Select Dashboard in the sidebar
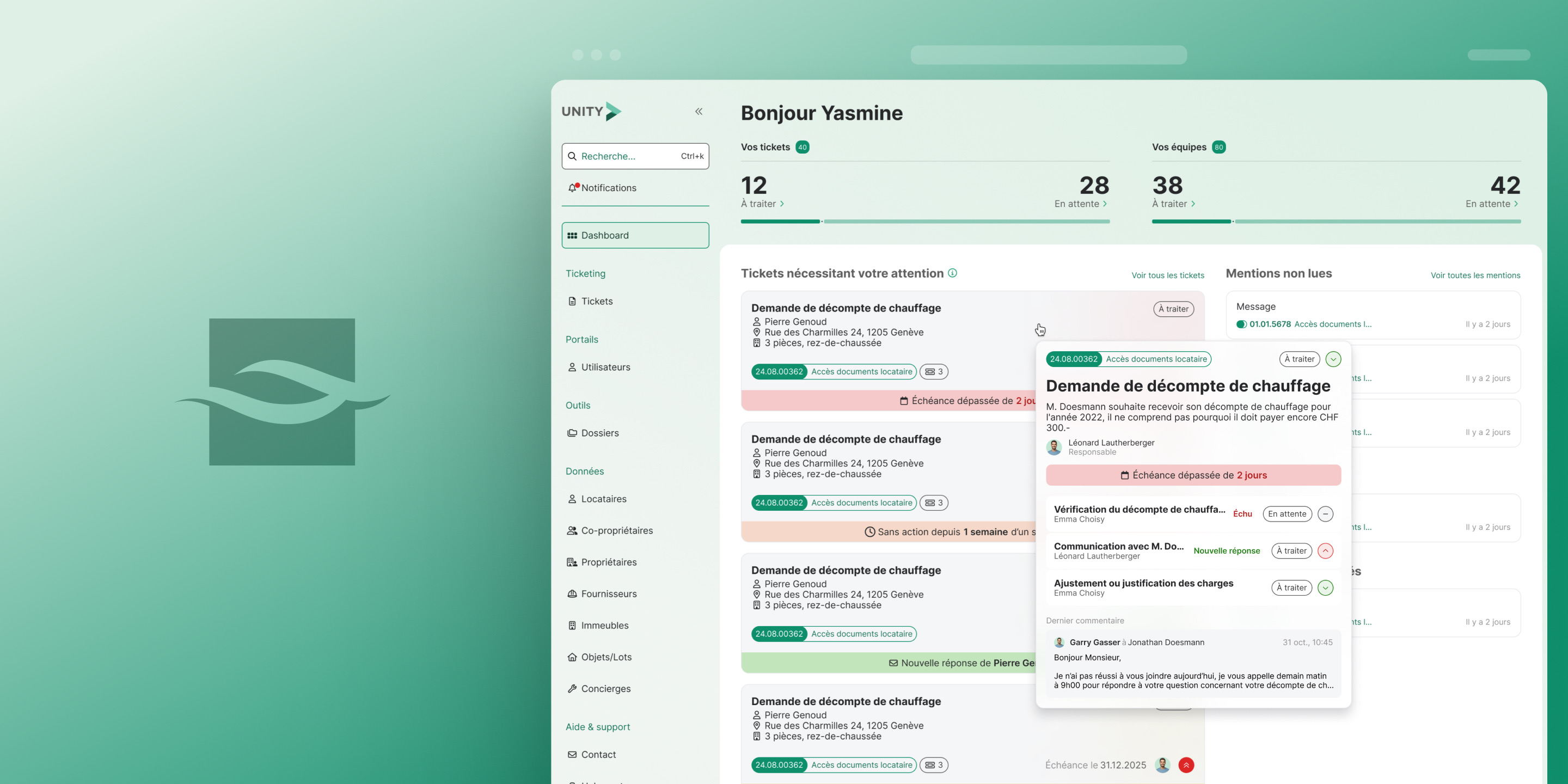Image resolution: width=1568 pixels, height=784 pixels. [635, 236]
